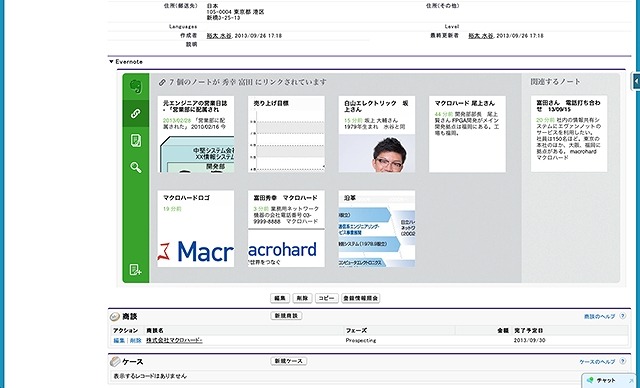Open note 富田秀幸 マクロハード
This screenshot has height=388, width=640.
tap(287, 229)
